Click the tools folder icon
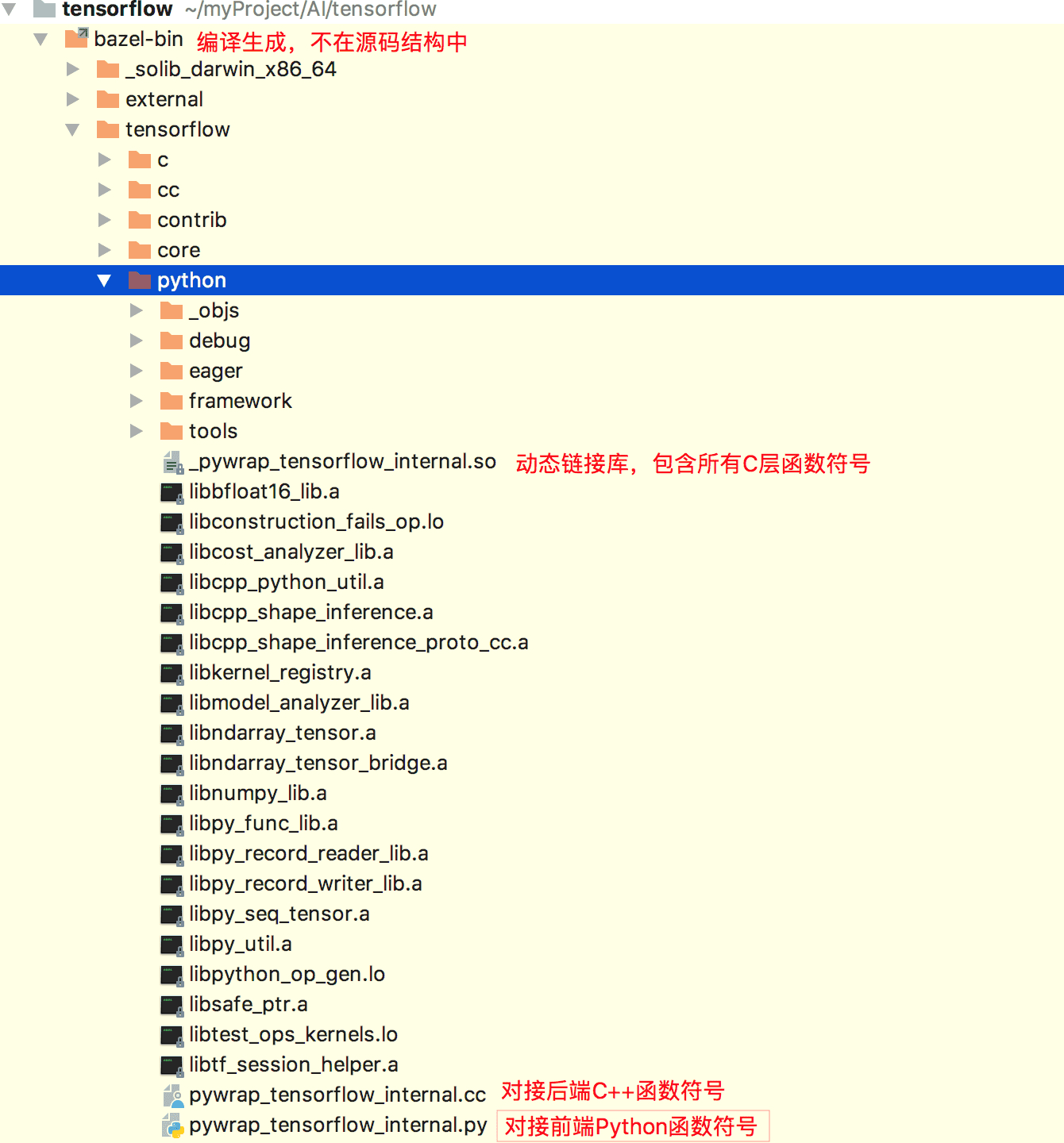Screen dimensions: 1064x1143 point(172,431)
